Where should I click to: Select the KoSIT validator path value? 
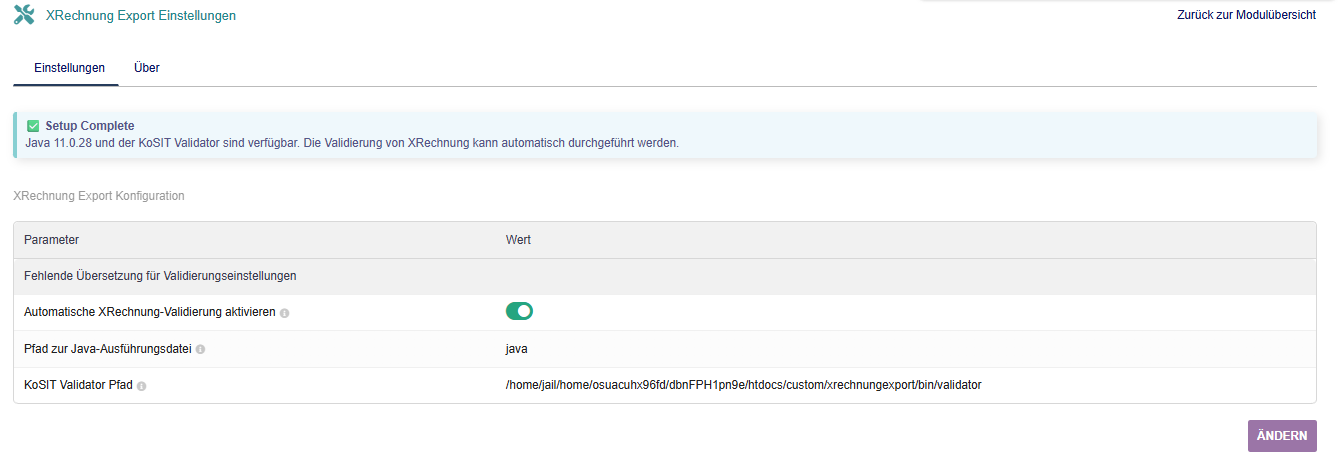[x=743, y=385]
